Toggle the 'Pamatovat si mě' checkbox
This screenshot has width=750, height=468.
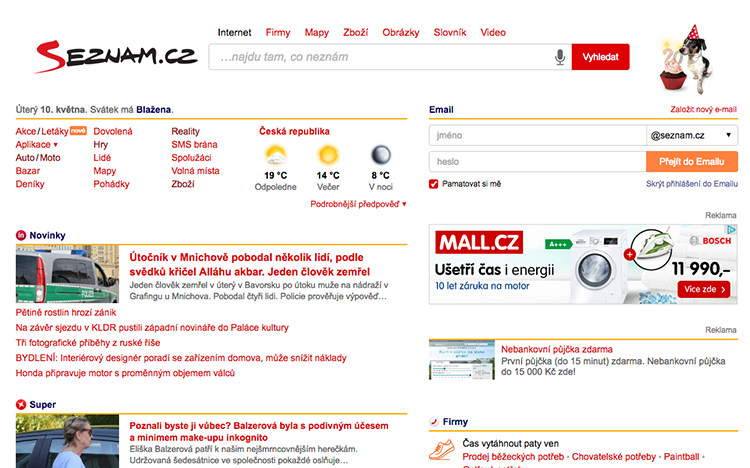[434, 184]
